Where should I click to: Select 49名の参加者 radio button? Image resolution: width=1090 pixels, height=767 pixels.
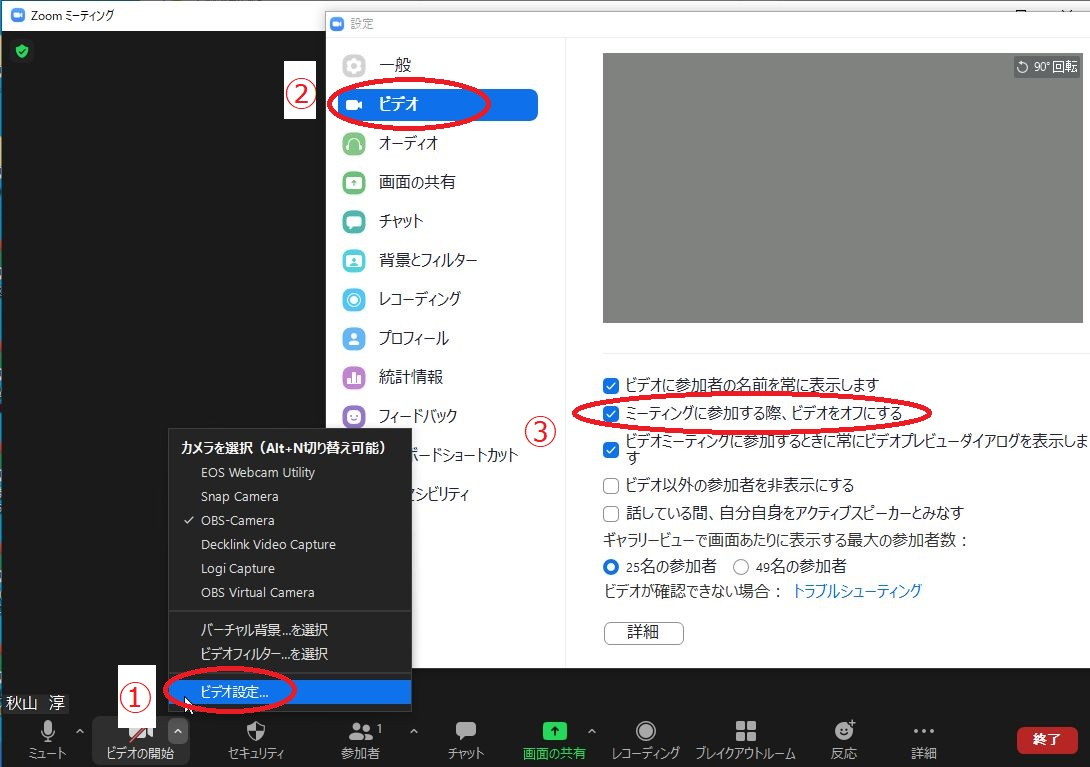coord(741,567)
